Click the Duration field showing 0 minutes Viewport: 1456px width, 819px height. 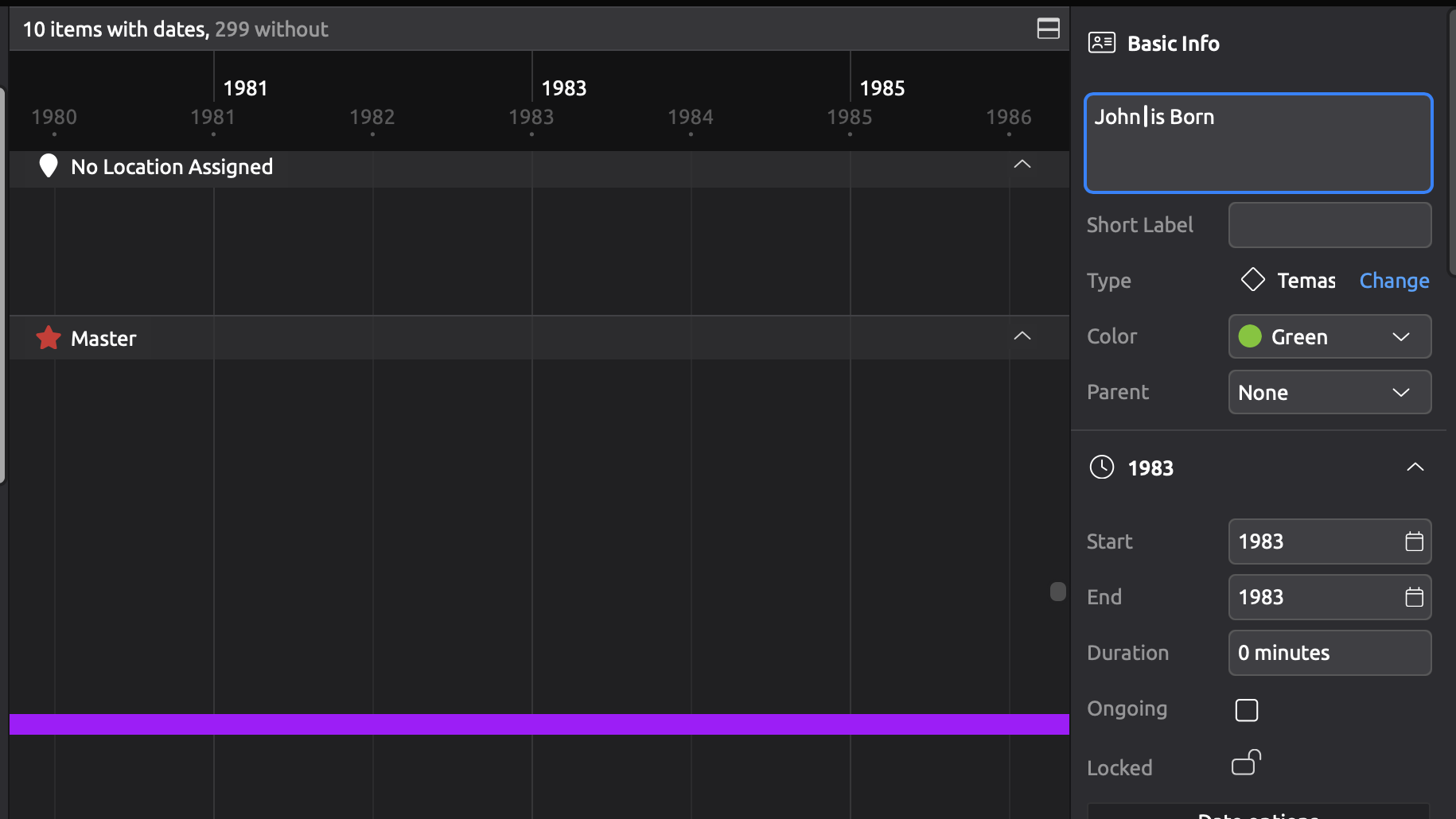point(1329,653)
